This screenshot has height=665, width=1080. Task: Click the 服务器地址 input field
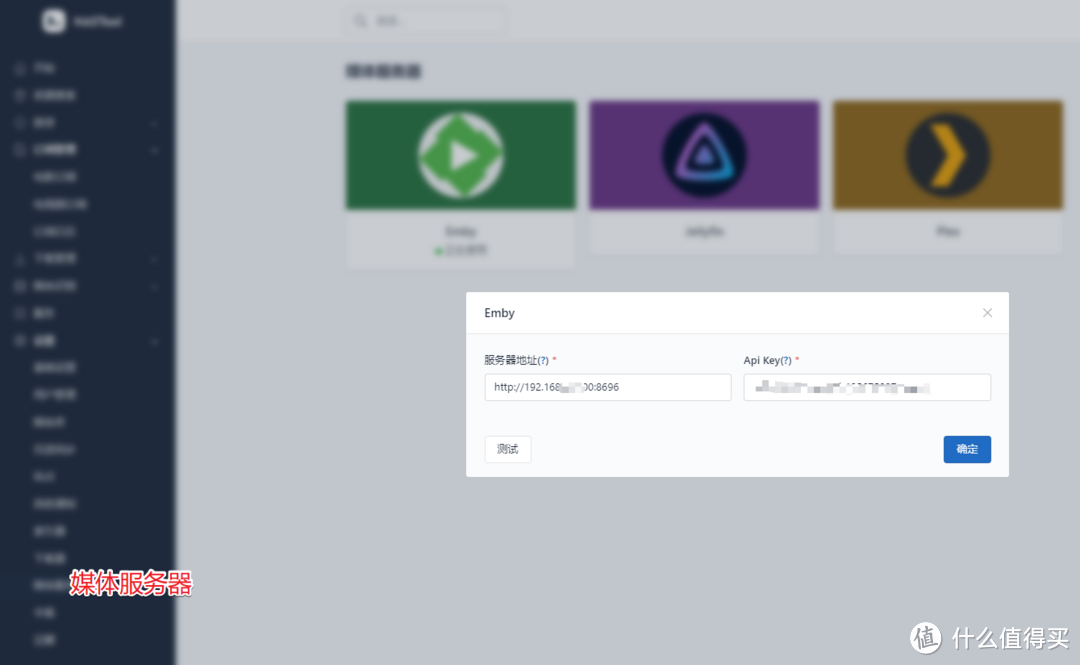(x=607, y=387)
